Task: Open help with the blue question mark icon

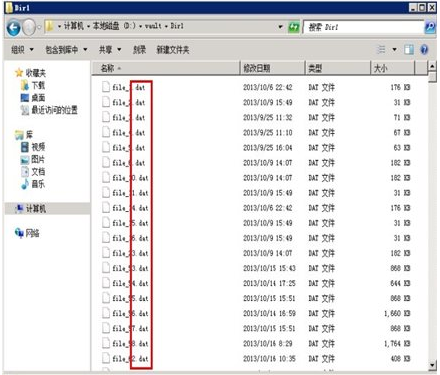Action: tap(424, 50)
